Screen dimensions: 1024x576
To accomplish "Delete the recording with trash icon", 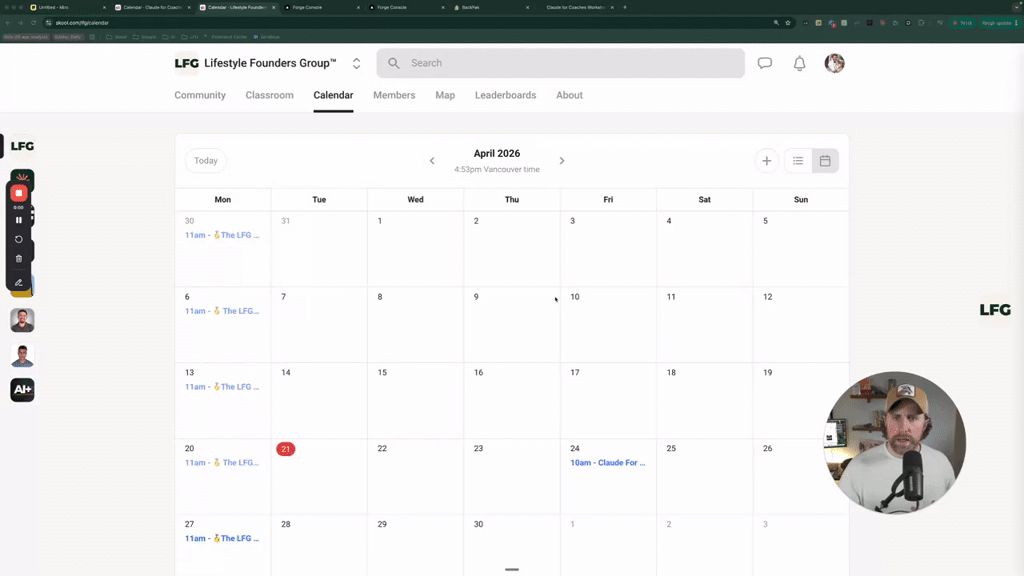I will coord(18,259).
